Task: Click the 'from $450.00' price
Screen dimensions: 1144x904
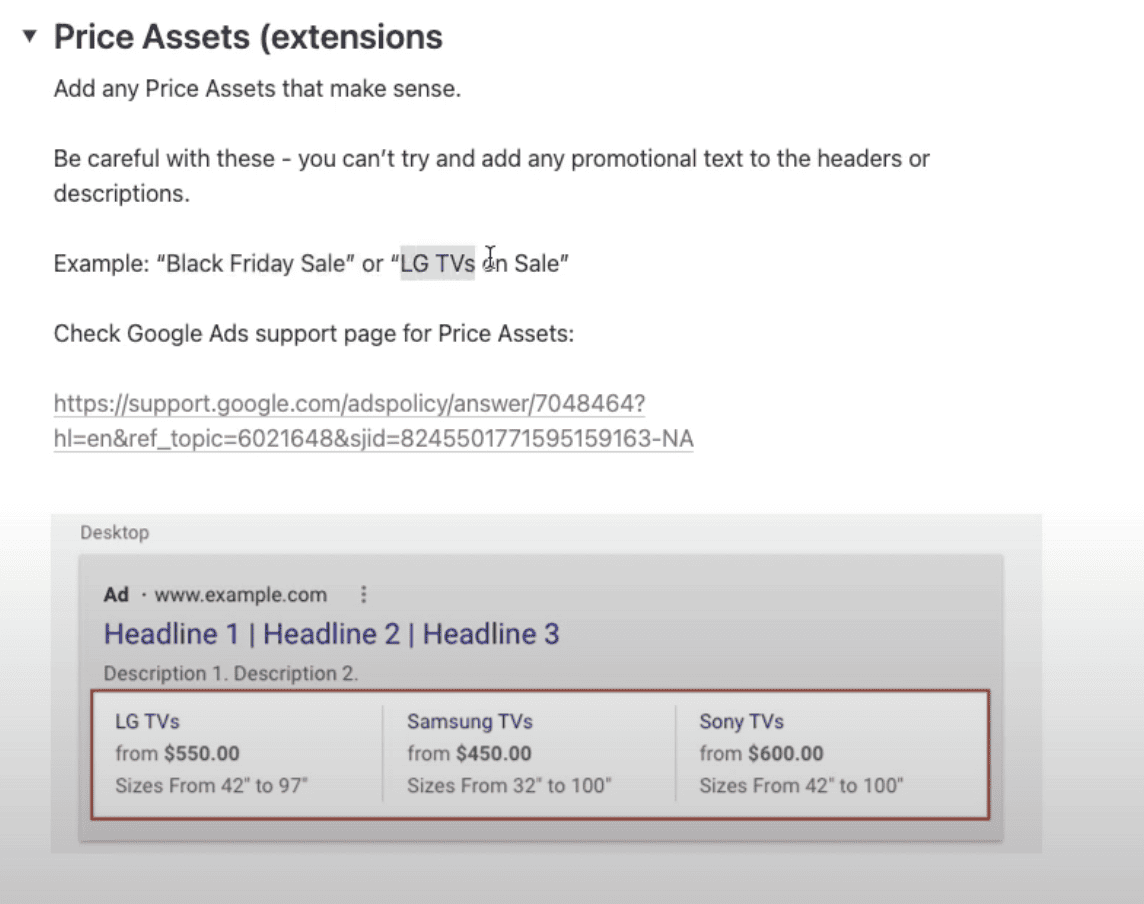Action: tap(469, 753)
